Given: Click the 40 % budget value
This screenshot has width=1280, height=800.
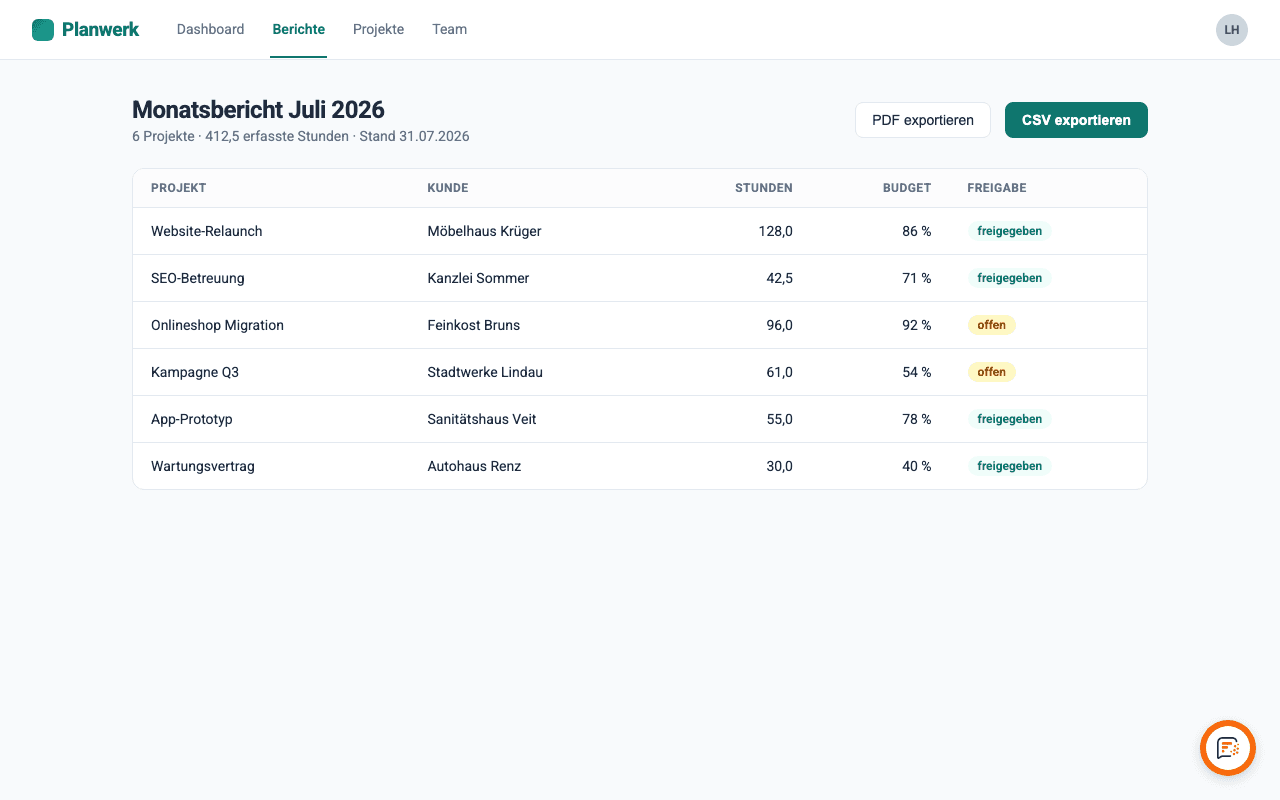Looking at the screenshot, I should pyautogui.click(x=916, y=466).
